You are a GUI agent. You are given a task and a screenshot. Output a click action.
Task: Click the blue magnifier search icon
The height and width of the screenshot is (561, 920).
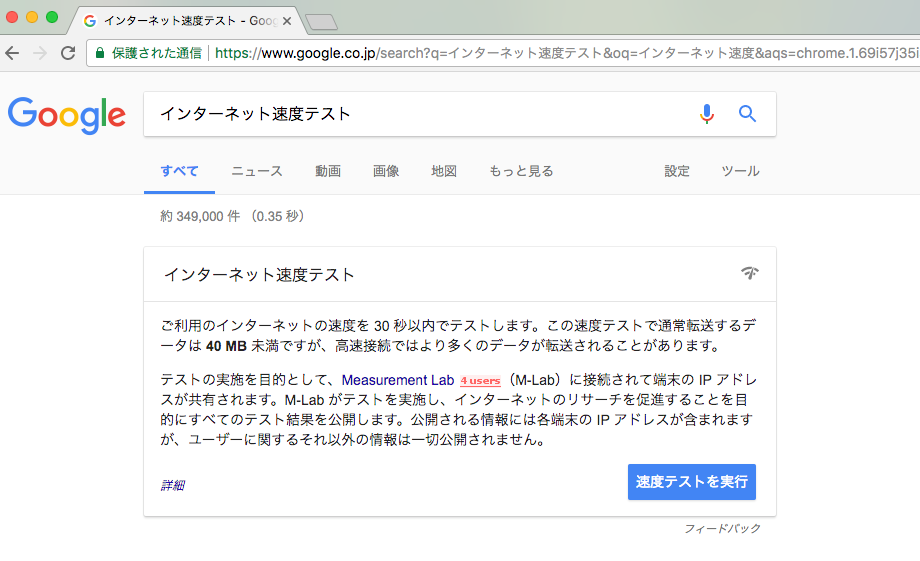coord(747,113)
